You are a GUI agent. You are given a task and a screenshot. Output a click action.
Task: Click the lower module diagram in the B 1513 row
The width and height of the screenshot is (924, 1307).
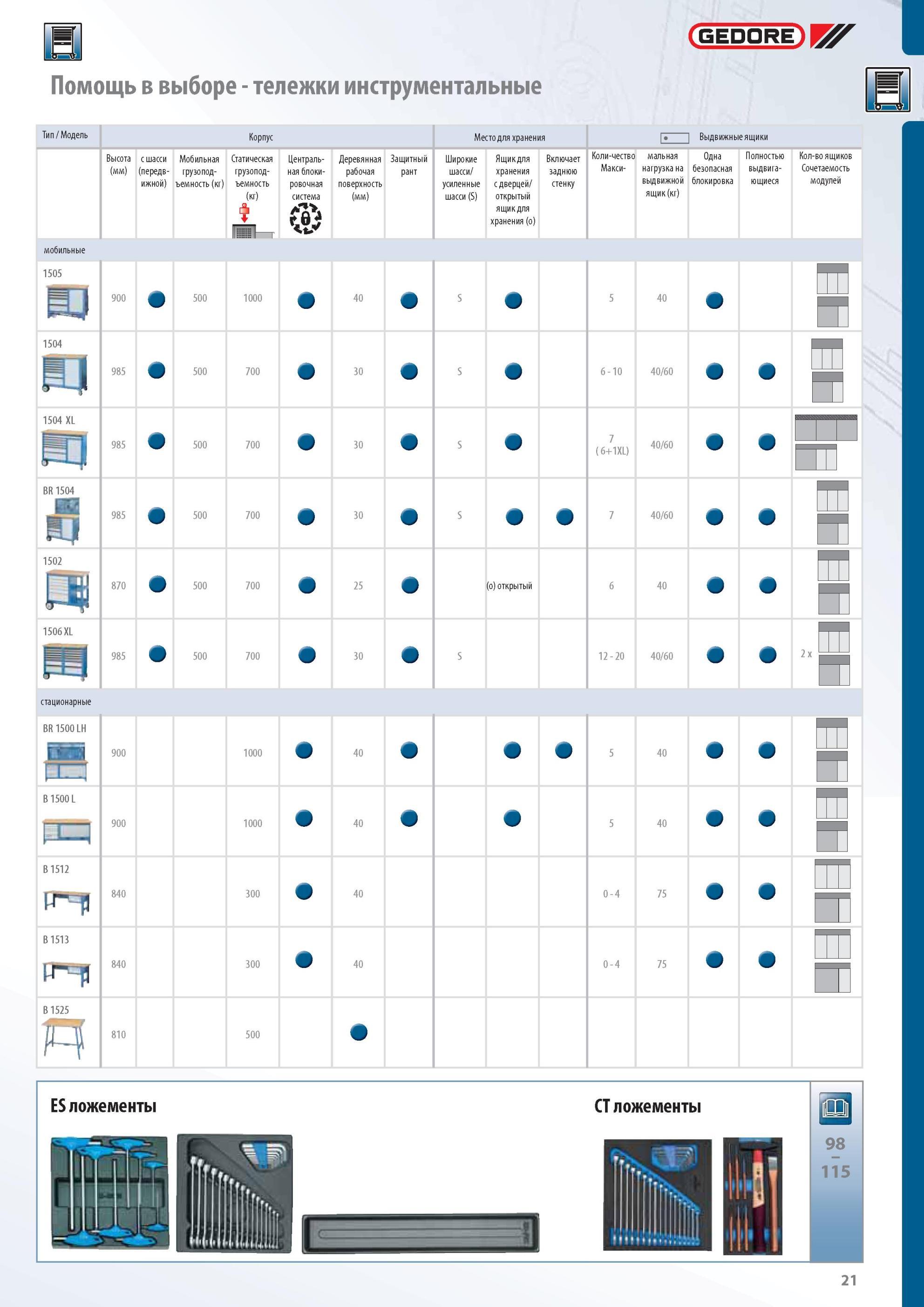832,977
